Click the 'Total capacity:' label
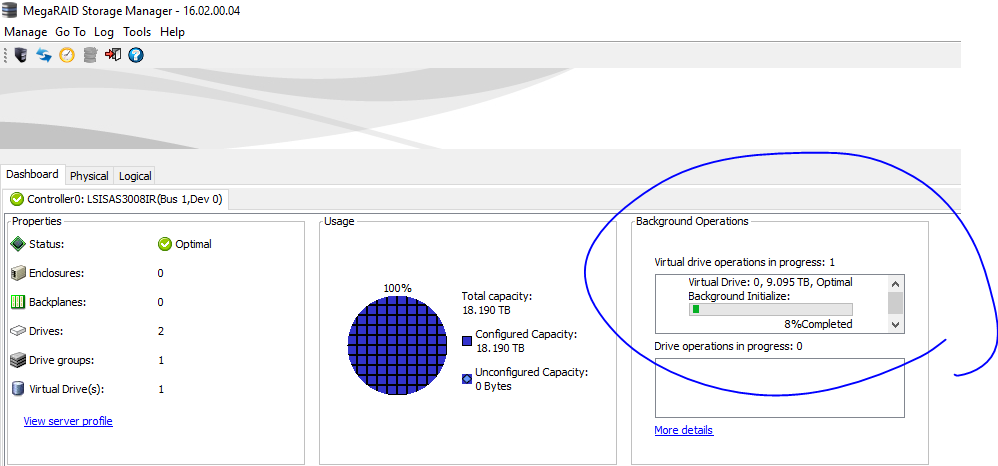The width and height of the screenshot is (998, 466). coord(496,296)
